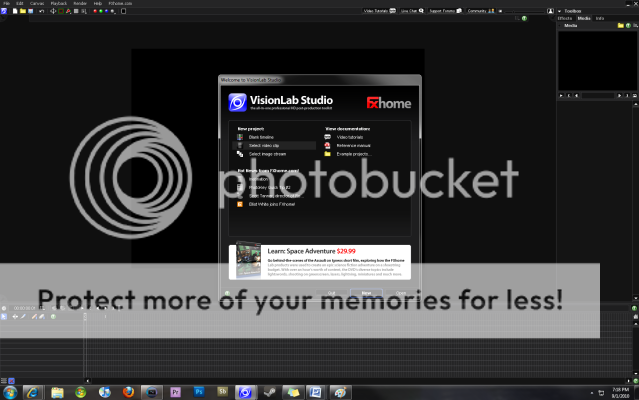Open the Windows Start menu
Viewport: 639px width, 400px height.
pyautogui.click(x=10, y=393)
